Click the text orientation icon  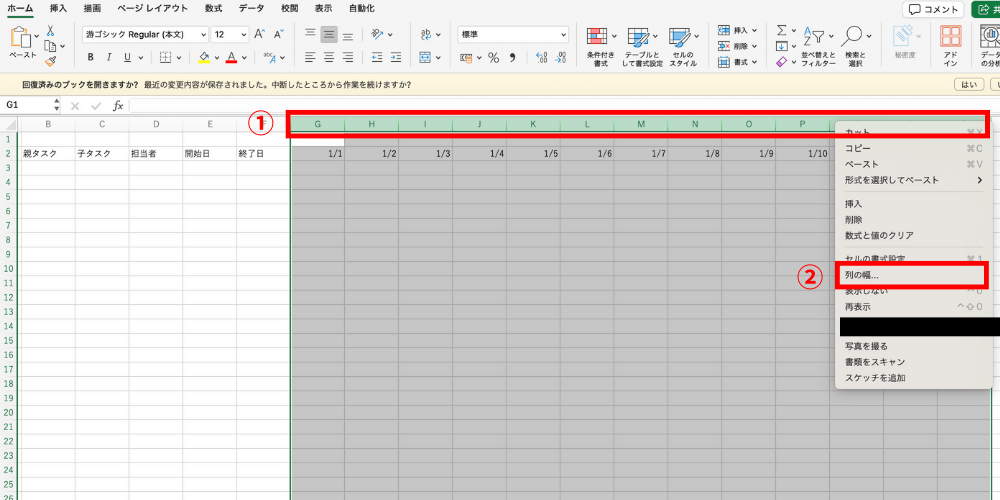[378, 34]
